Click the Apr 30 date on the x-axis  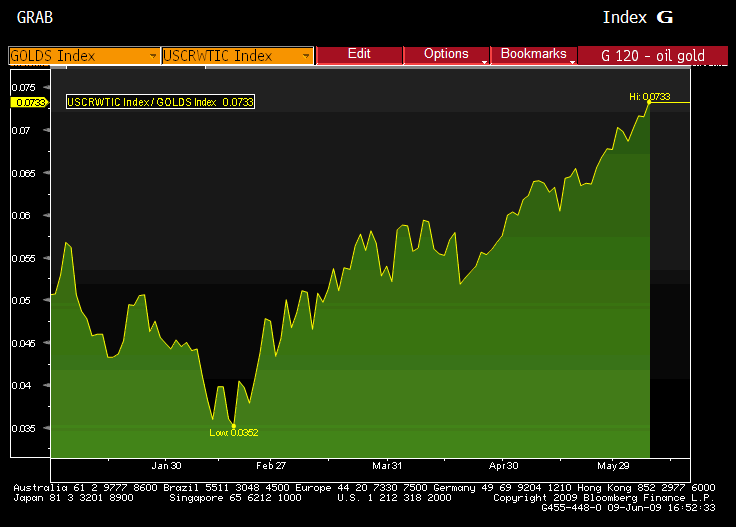pyautogui.click(x=504, y=466)
